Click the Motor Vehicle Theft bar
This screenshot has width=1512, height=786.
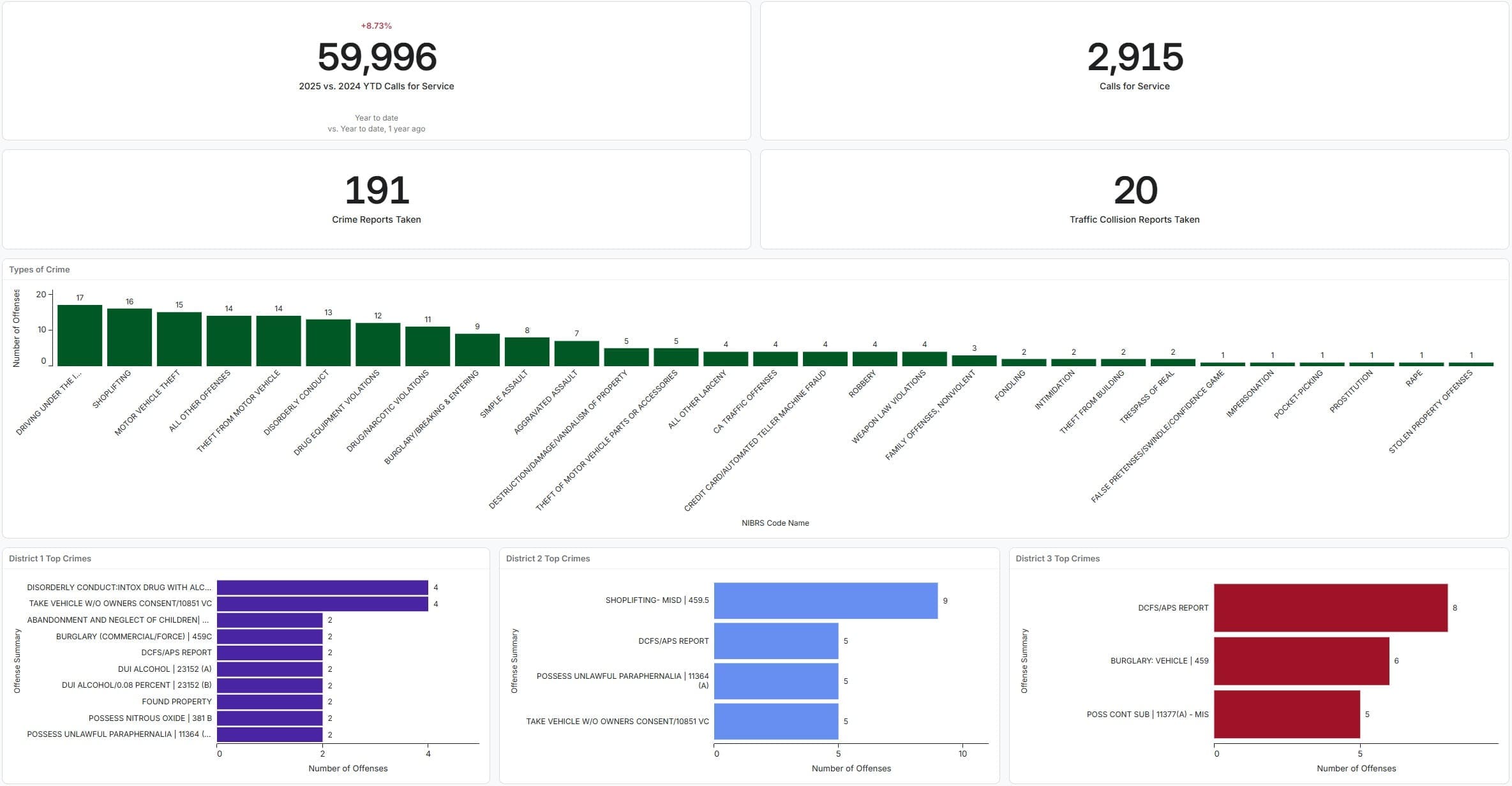pyautogui.click(x=179, y=339)
